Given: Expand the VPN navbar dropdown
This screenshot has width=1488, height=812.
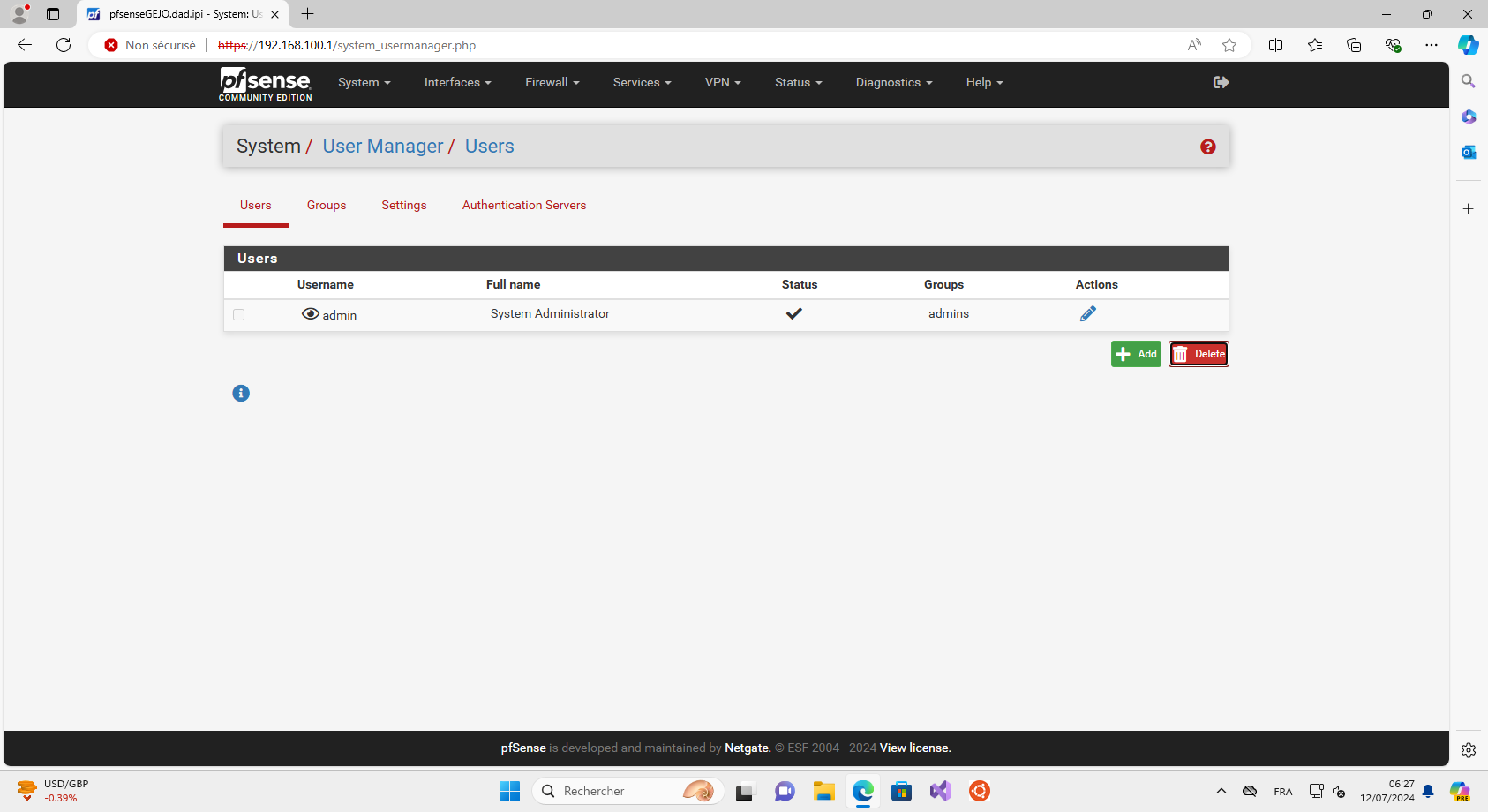Looking at the screenshot, I should (x=723, y=82).
